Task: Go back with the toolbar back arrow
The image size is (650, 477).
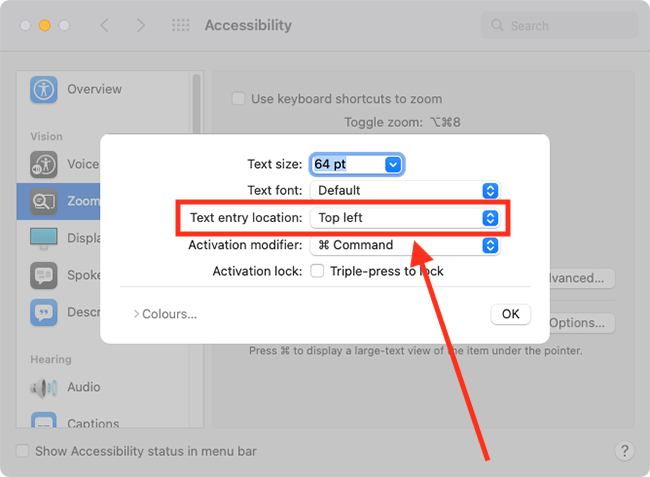Action: click(104, 25)
